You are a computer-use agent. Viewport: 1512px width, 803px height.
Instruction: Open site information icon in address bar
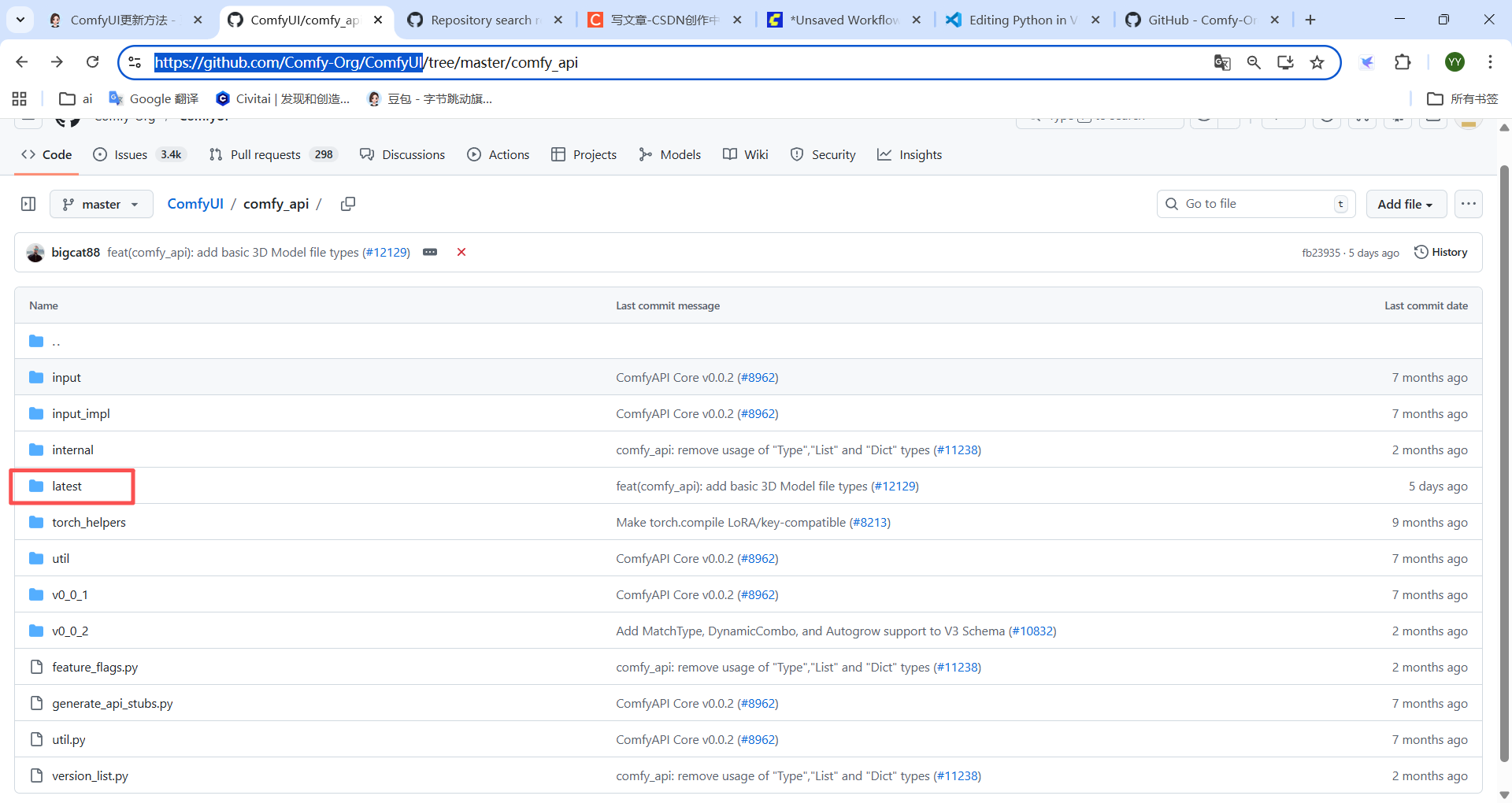pyautogui.click(x=135, y=62)
